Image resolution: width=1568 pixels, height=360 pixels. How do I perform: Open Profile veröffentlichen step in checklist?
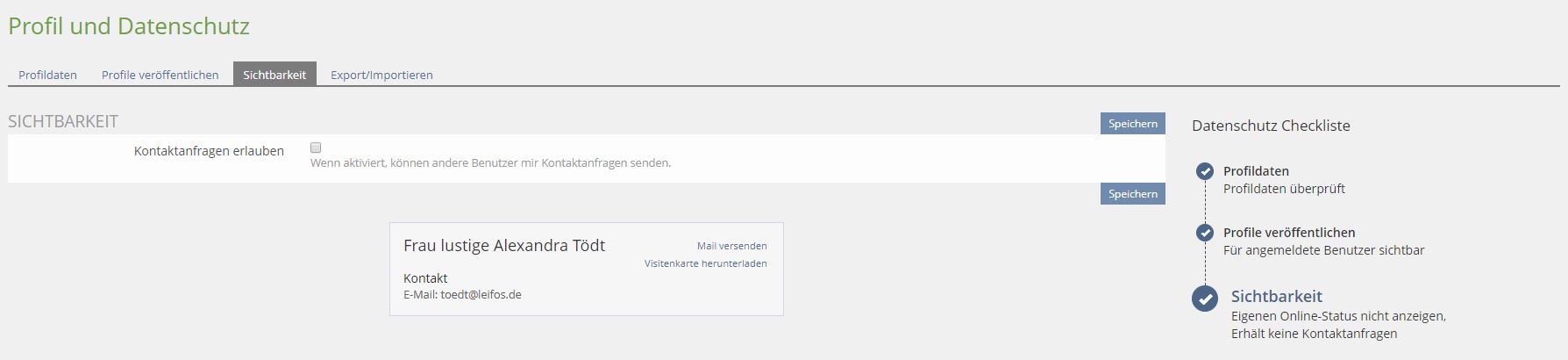click(x=1289, y=233)
